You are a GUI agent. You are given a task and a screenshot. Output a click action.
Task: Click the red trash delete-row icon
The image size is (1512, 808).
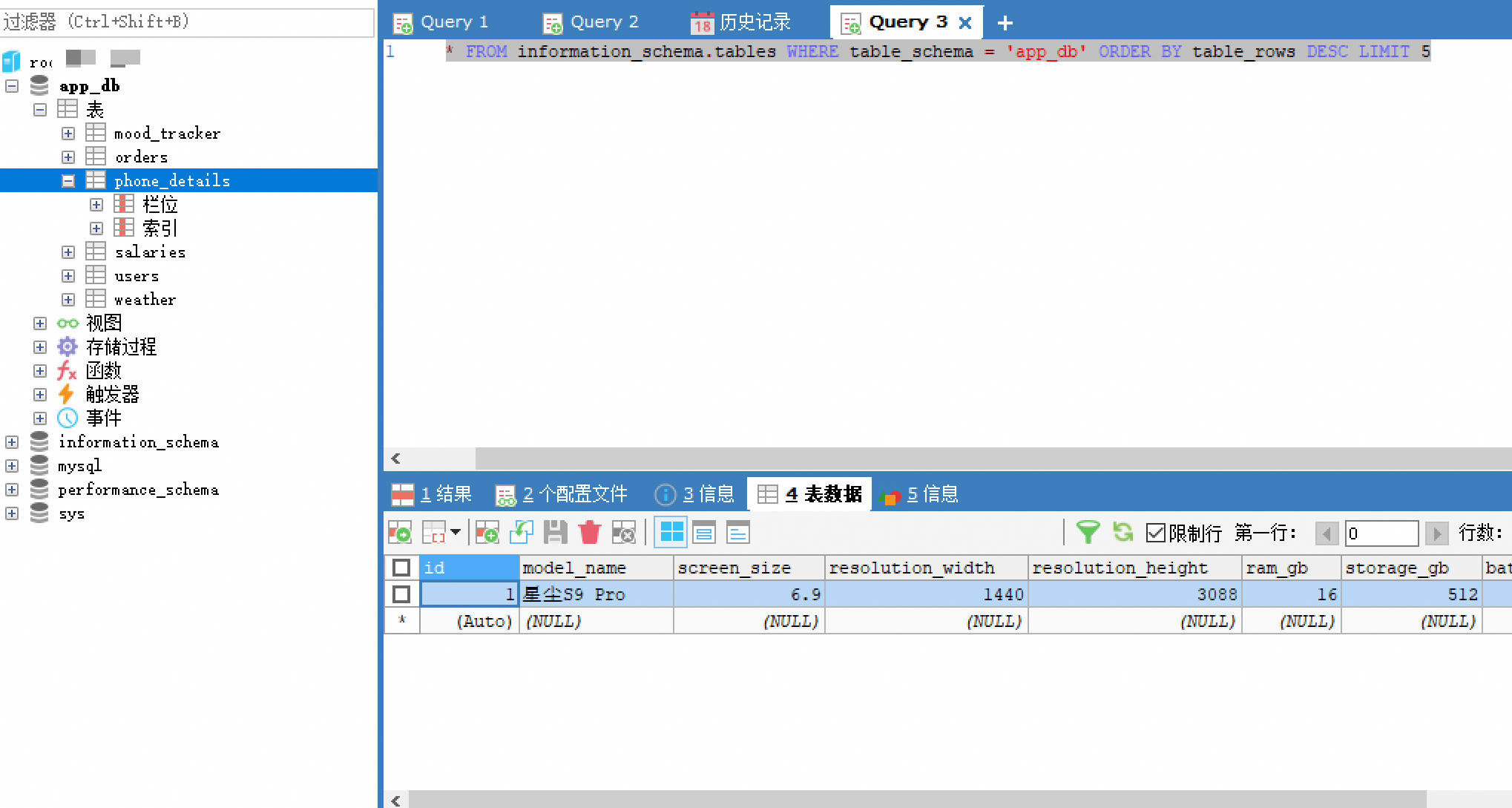[590, 532]
